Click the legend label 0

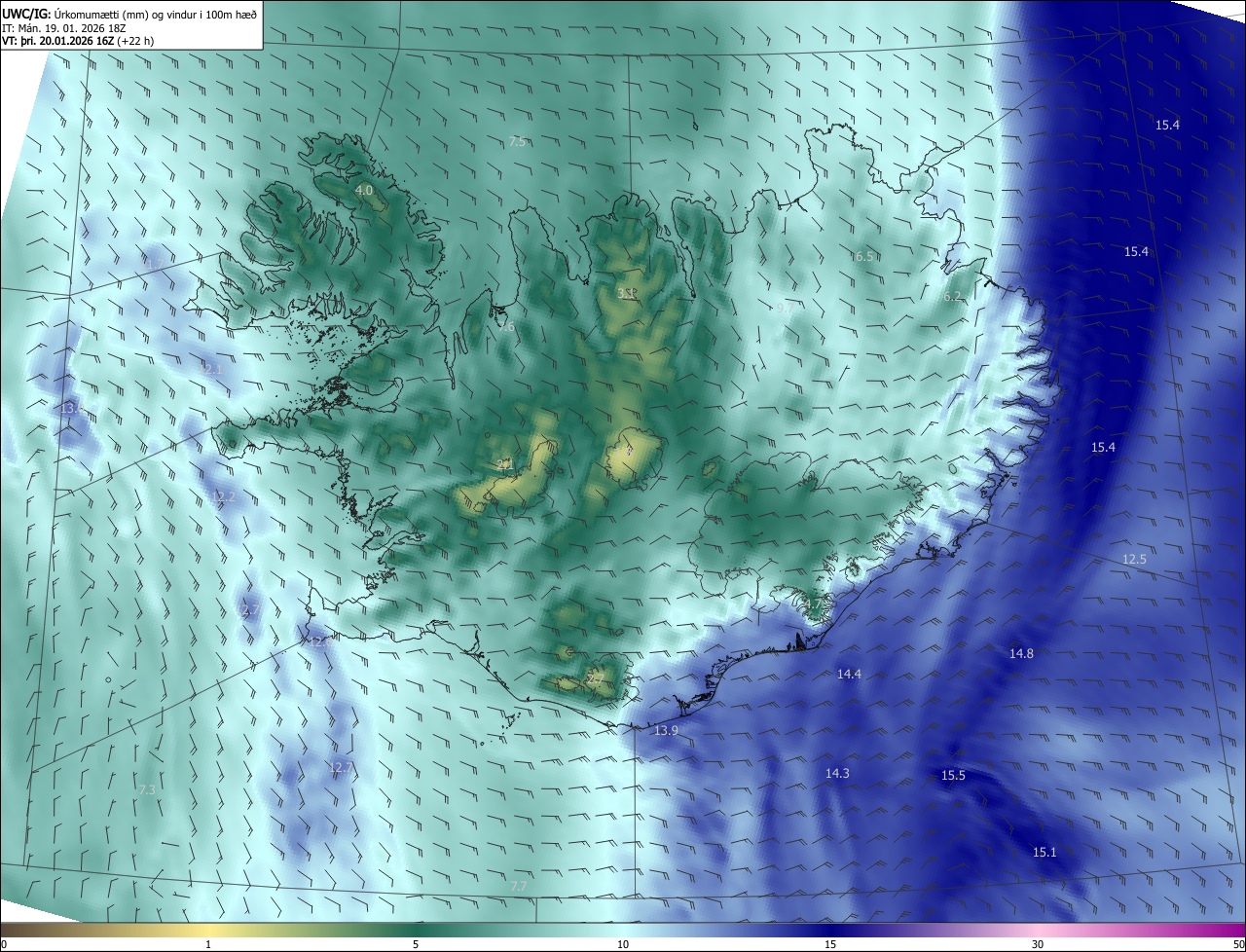click(3, 944)
